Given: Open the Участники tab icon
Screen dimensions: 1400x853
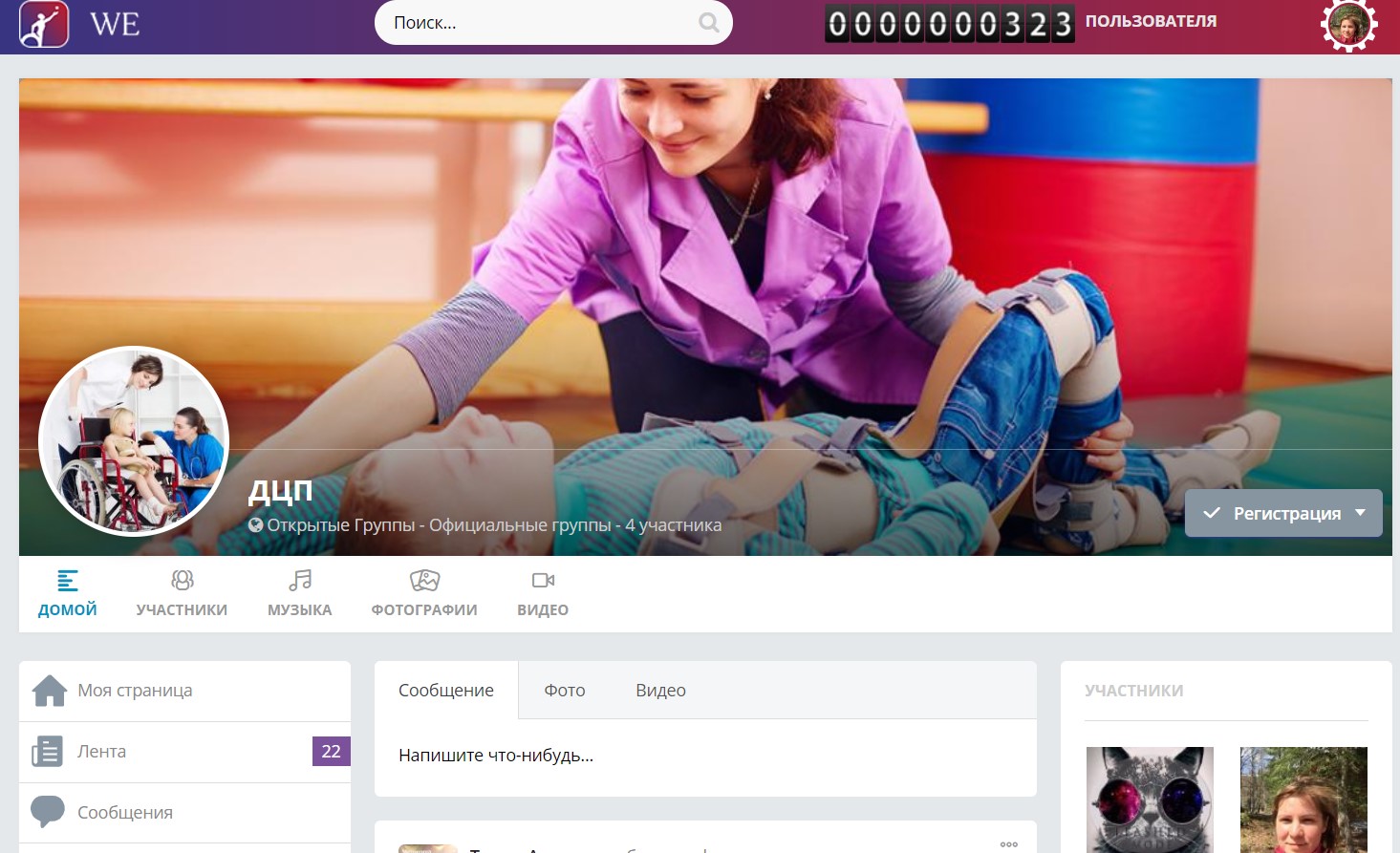Looking at the screenshot, I should point(182,580).
